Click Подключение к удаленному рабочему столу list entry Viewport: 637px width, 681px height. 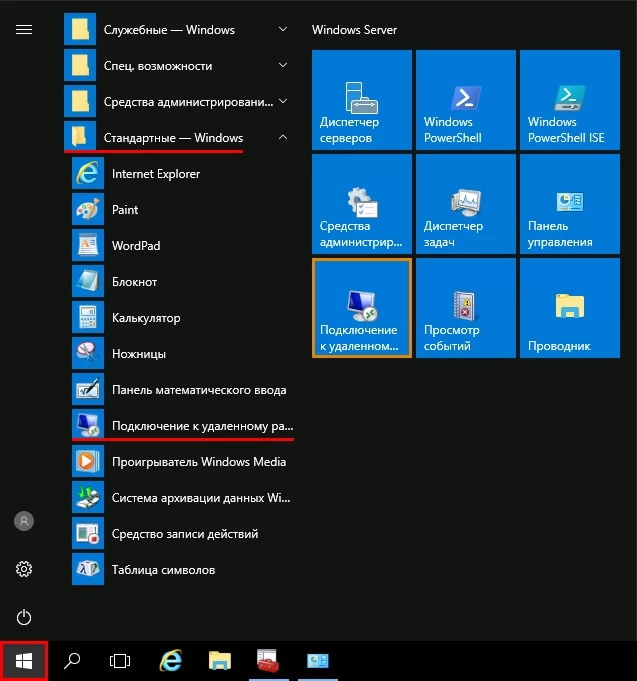pyautogui.click(x=202, y=426)
